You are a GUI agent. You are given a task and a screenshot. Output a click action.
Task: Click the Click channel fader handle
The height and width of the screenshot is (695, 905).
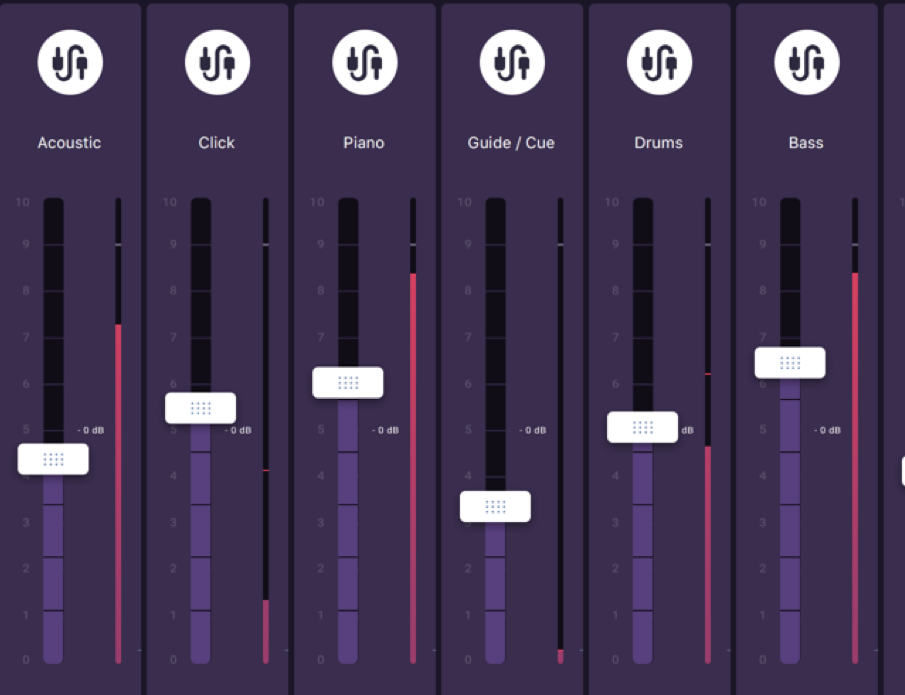(200, 408)
